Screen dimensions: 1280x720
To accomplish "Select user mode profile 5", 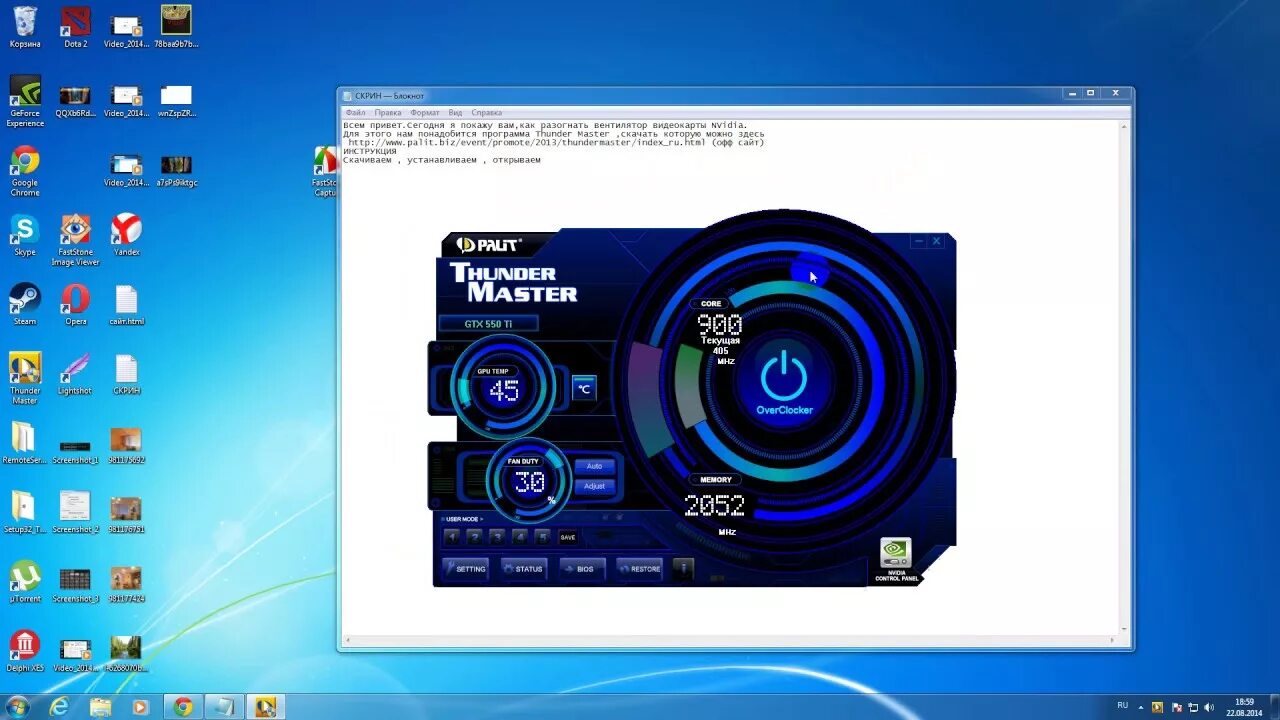I will pyautogui.click(x=542, y=537).
